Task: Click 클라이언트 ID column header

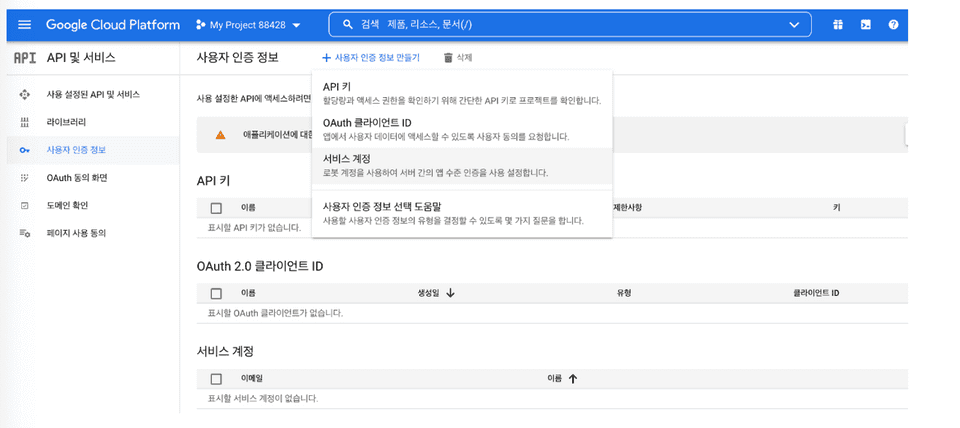Action: [x=816, y=293]
